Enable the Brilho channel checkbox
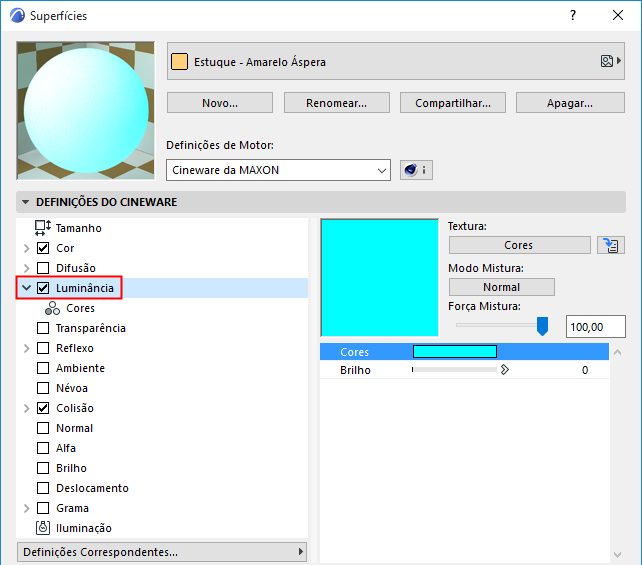This screenshot has width=642, height=565. [43, 468]
